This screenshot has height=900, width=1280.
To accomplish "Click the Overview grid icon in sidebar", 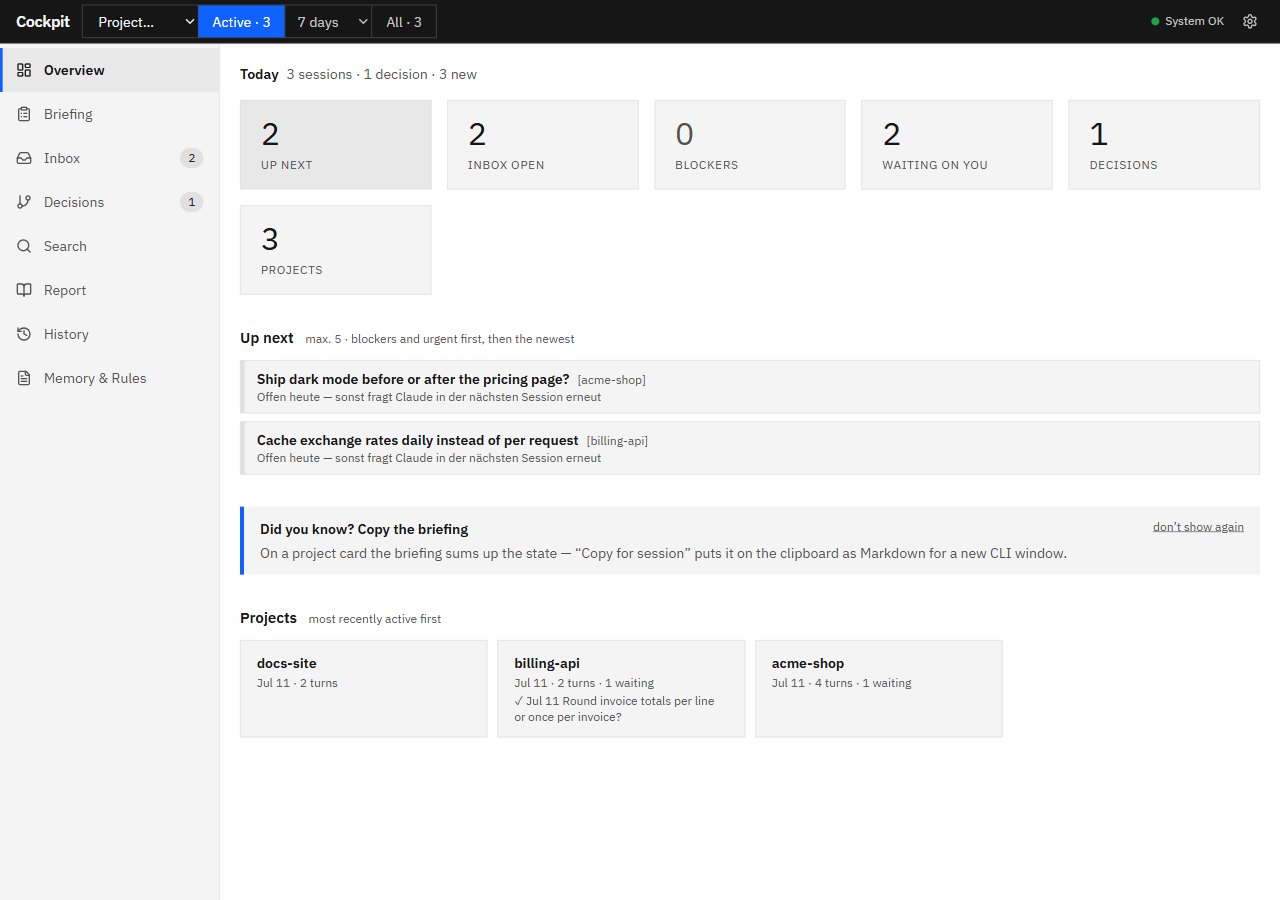I will point(24,70).
